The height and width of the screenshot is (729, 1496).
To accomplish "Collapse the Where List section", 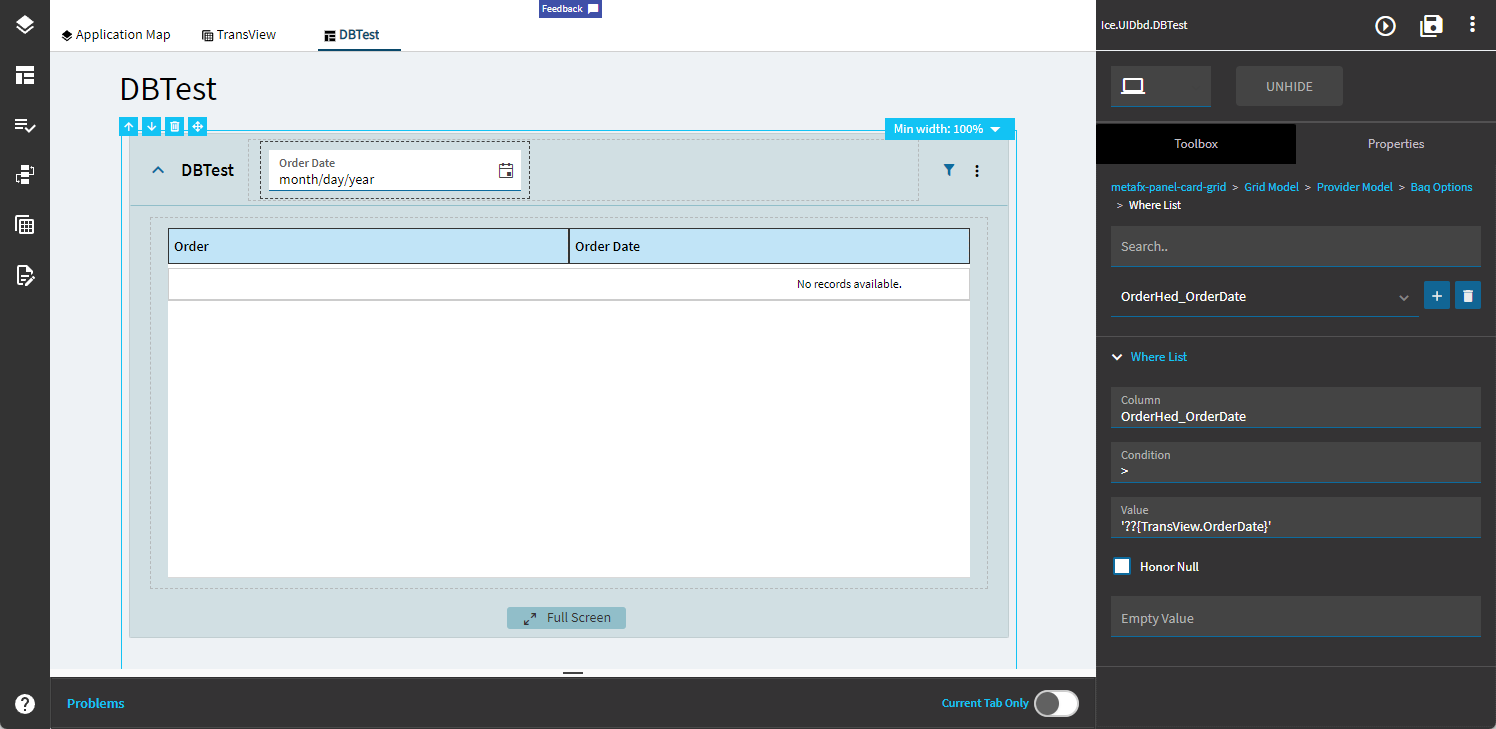I will click(x=1118, y=357).
